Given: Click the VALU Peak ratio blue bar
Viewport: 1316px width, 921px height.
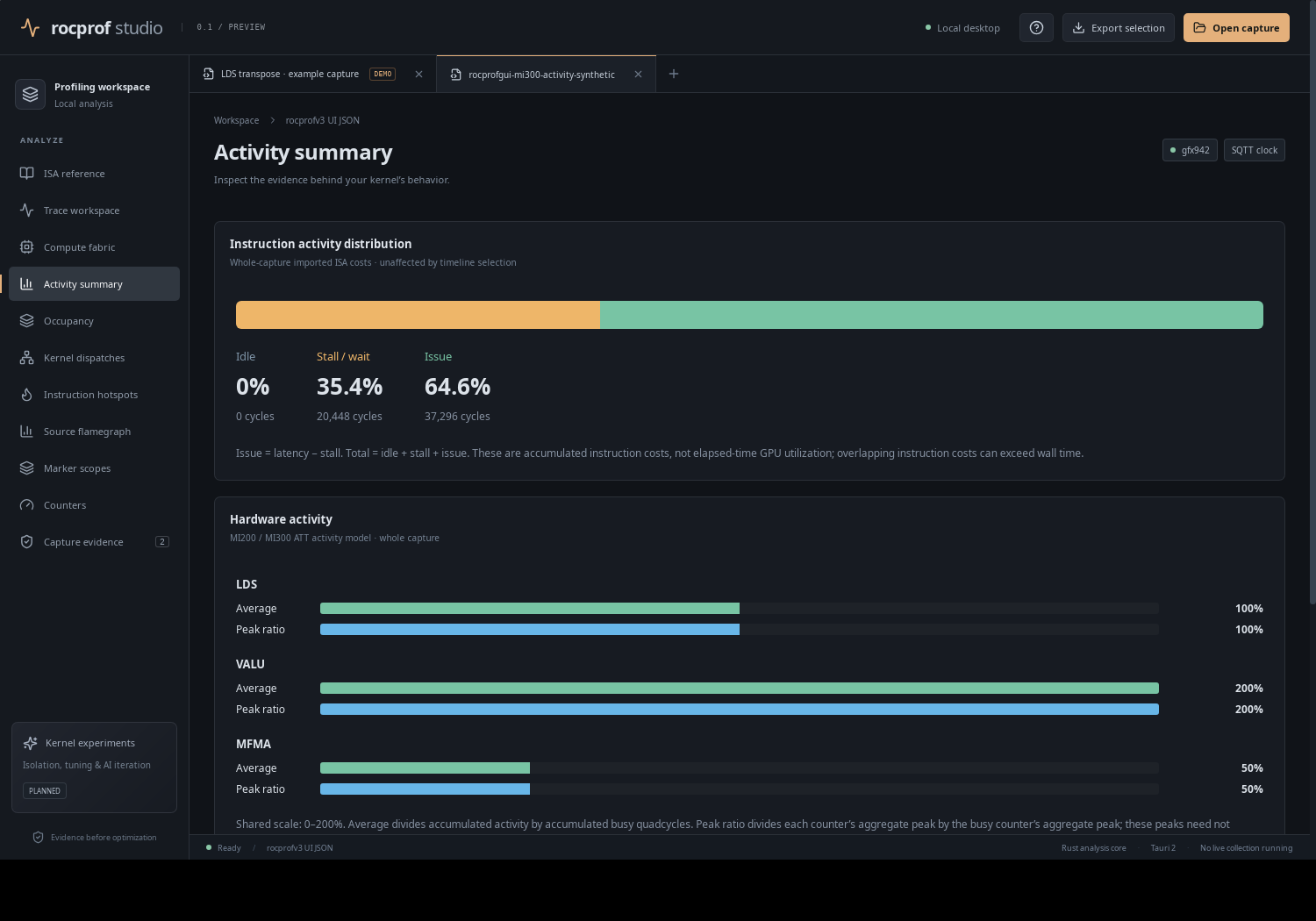Looking at the screenshot, I should point(740,709).
